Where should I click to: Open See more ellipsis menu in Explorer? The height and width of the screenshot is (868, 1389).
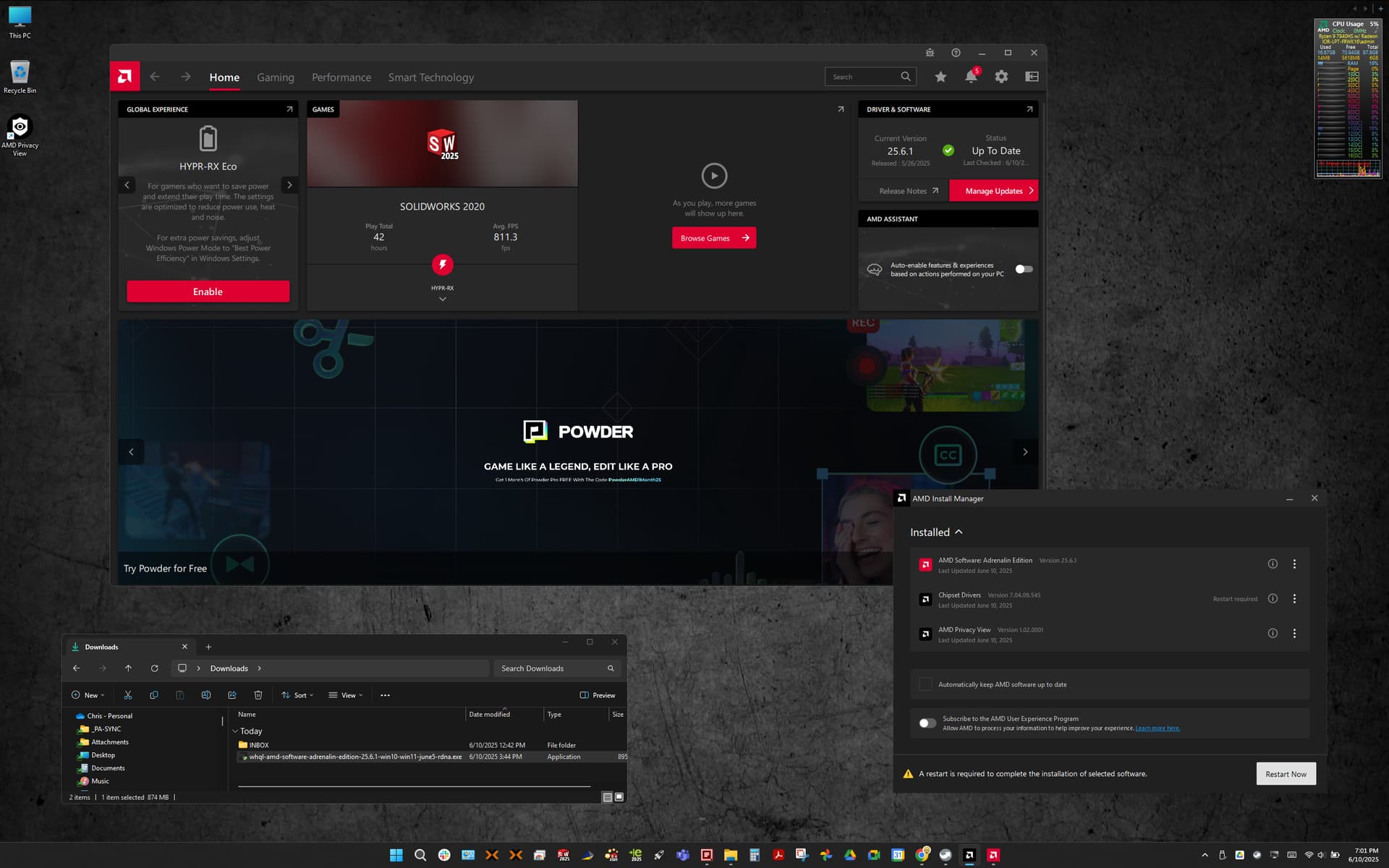[385, 695]
